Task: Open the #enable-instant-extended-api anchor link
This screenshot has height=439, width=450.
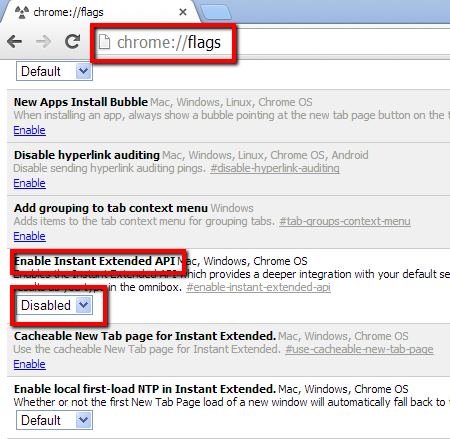Action: pos(258,287)
